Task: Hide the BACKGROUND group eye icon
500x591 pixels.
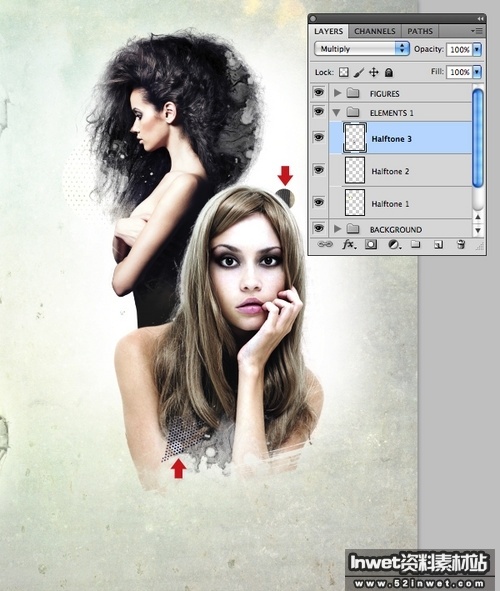Action: 319,228
